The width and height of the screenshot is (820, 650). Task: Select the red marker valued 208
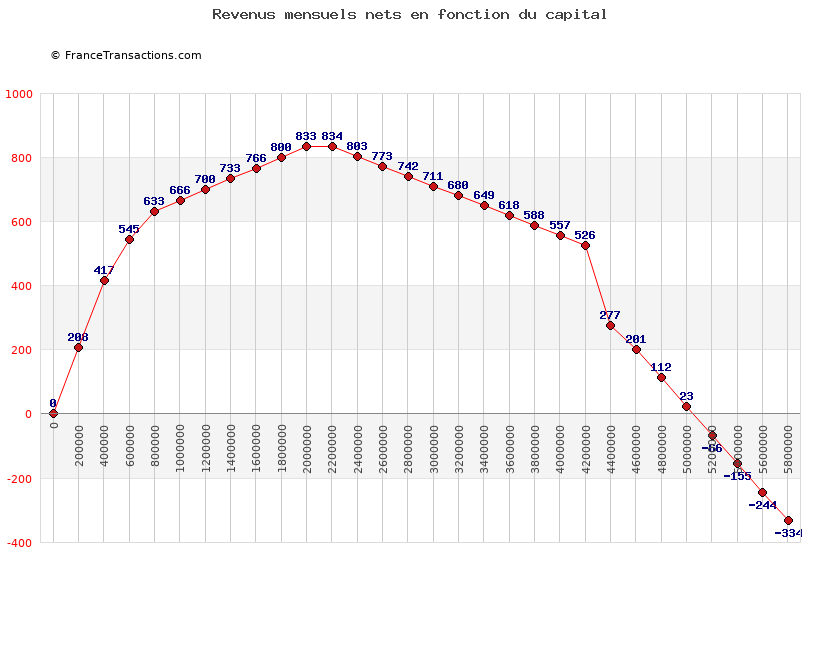pos(78,347)
